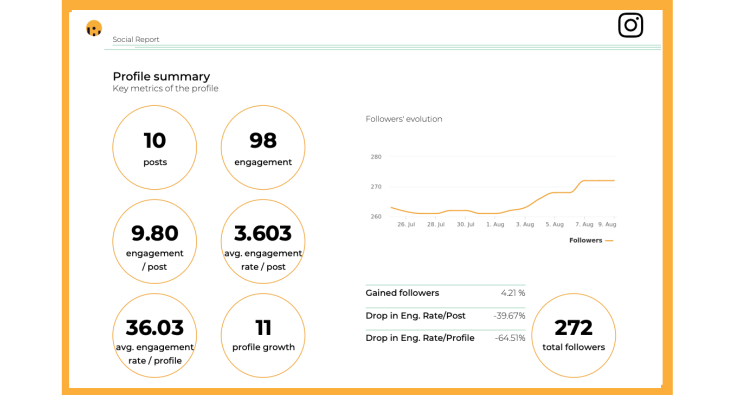Select the Drop in Eng. Rate/Post row

(445, 315)
